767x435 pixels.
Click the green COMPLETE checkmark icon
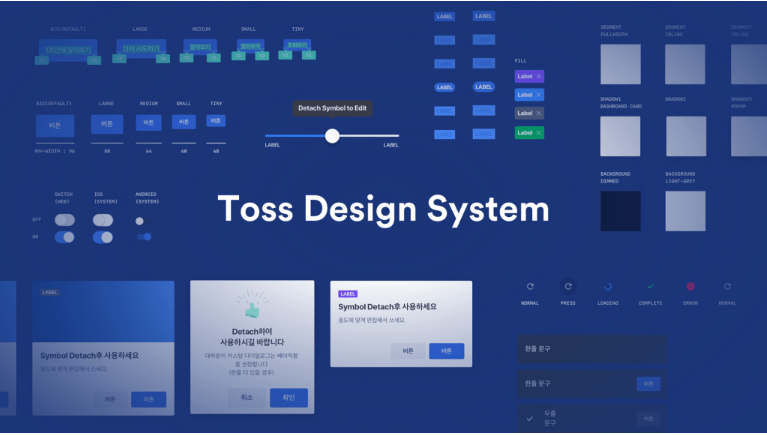650,287
